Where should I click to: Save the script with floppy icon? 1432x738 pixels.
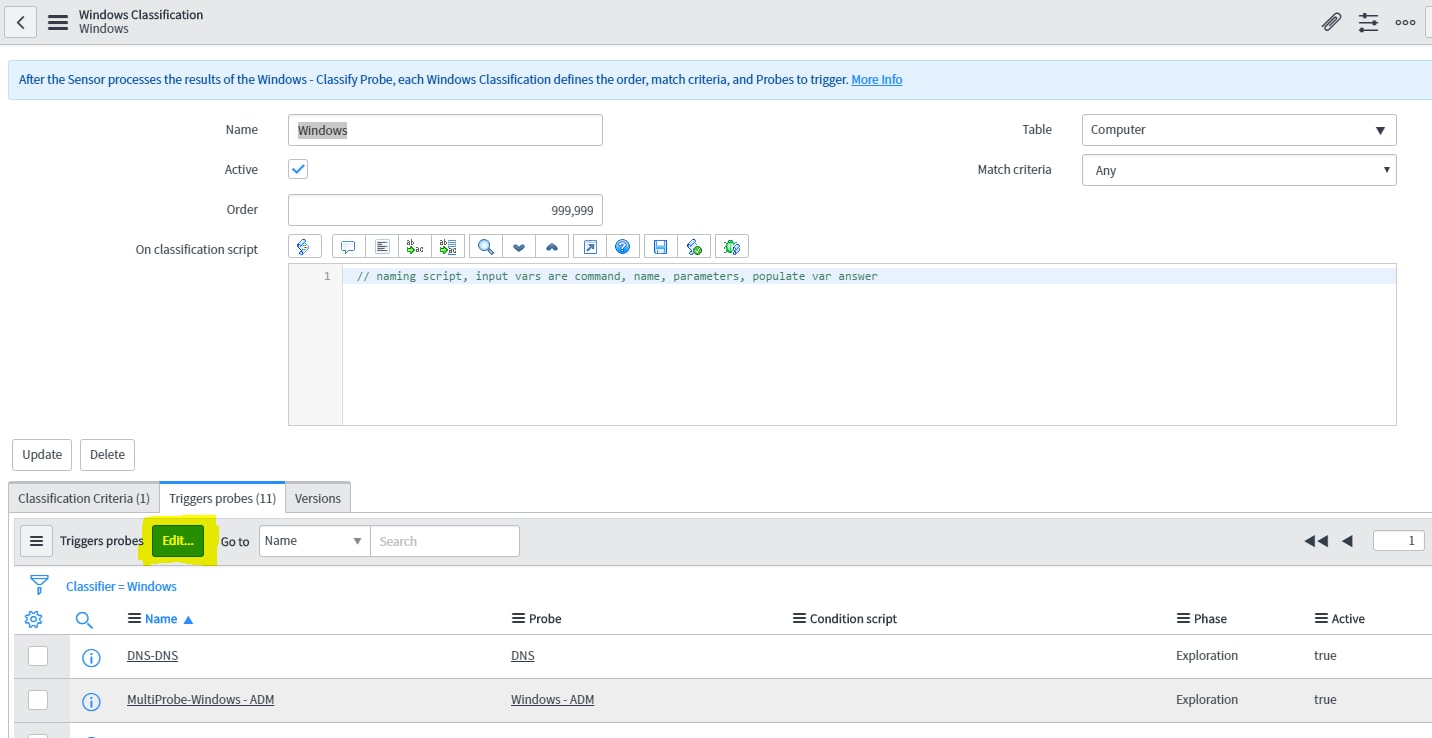pyautogui.click(x=660, y=246)
